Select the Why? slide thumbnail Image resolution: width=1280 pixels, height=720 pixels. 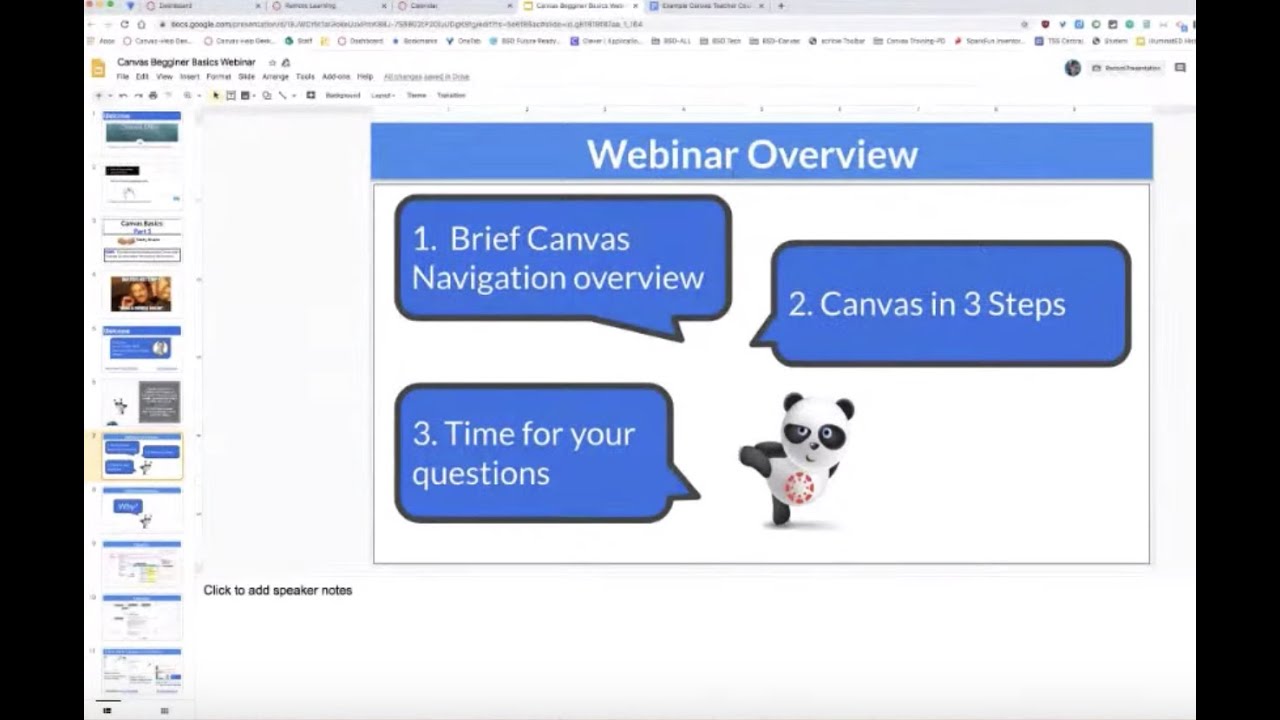tap(142, 509)
